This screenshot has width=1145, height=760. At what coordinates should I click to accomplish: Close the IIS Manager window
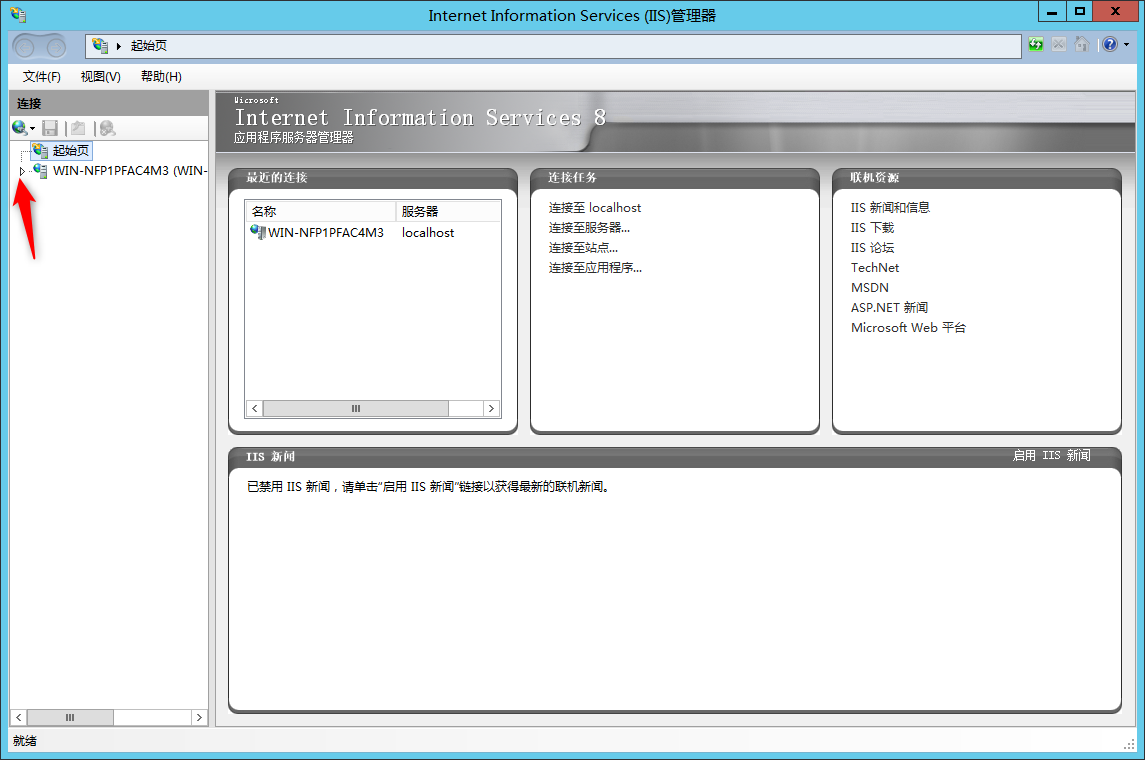[1115, 12]
